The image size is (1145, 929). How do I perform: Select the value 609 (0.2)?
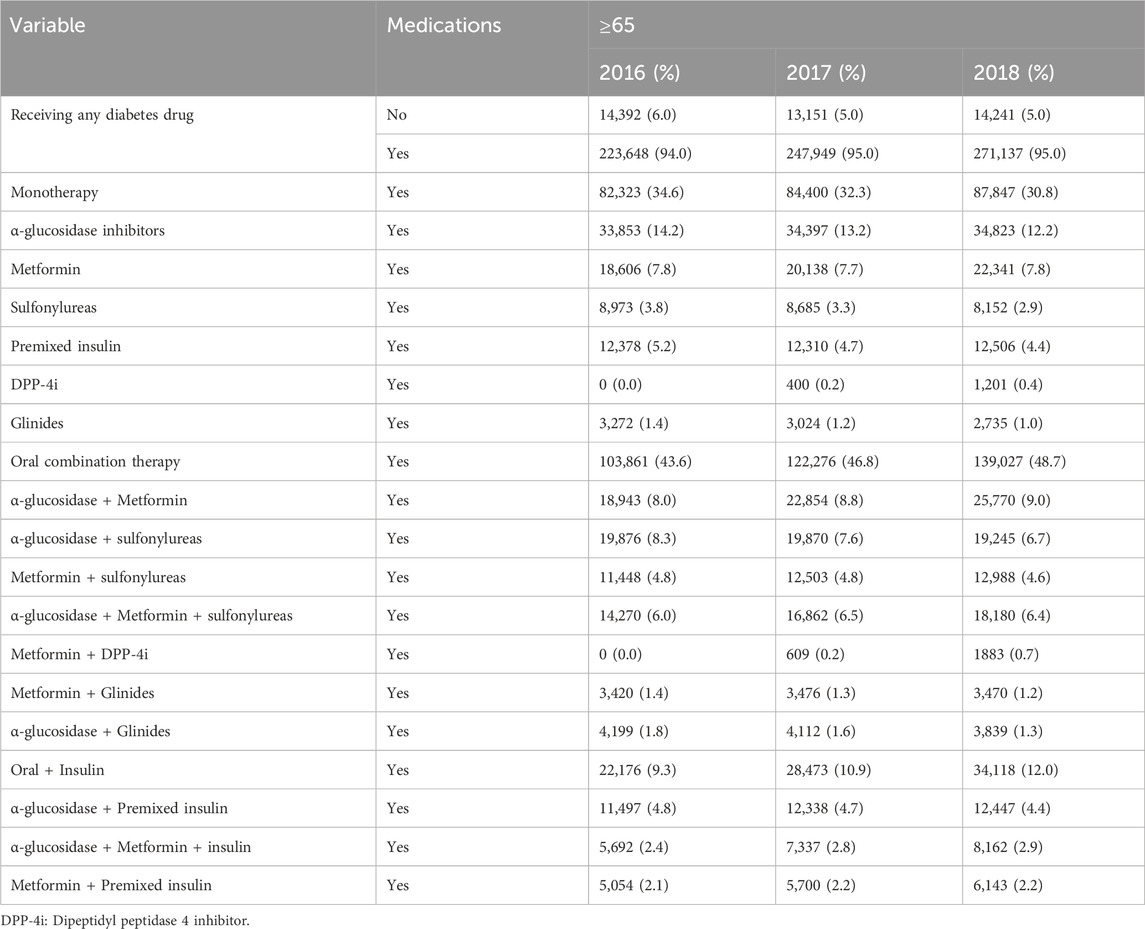coord(815,654)
